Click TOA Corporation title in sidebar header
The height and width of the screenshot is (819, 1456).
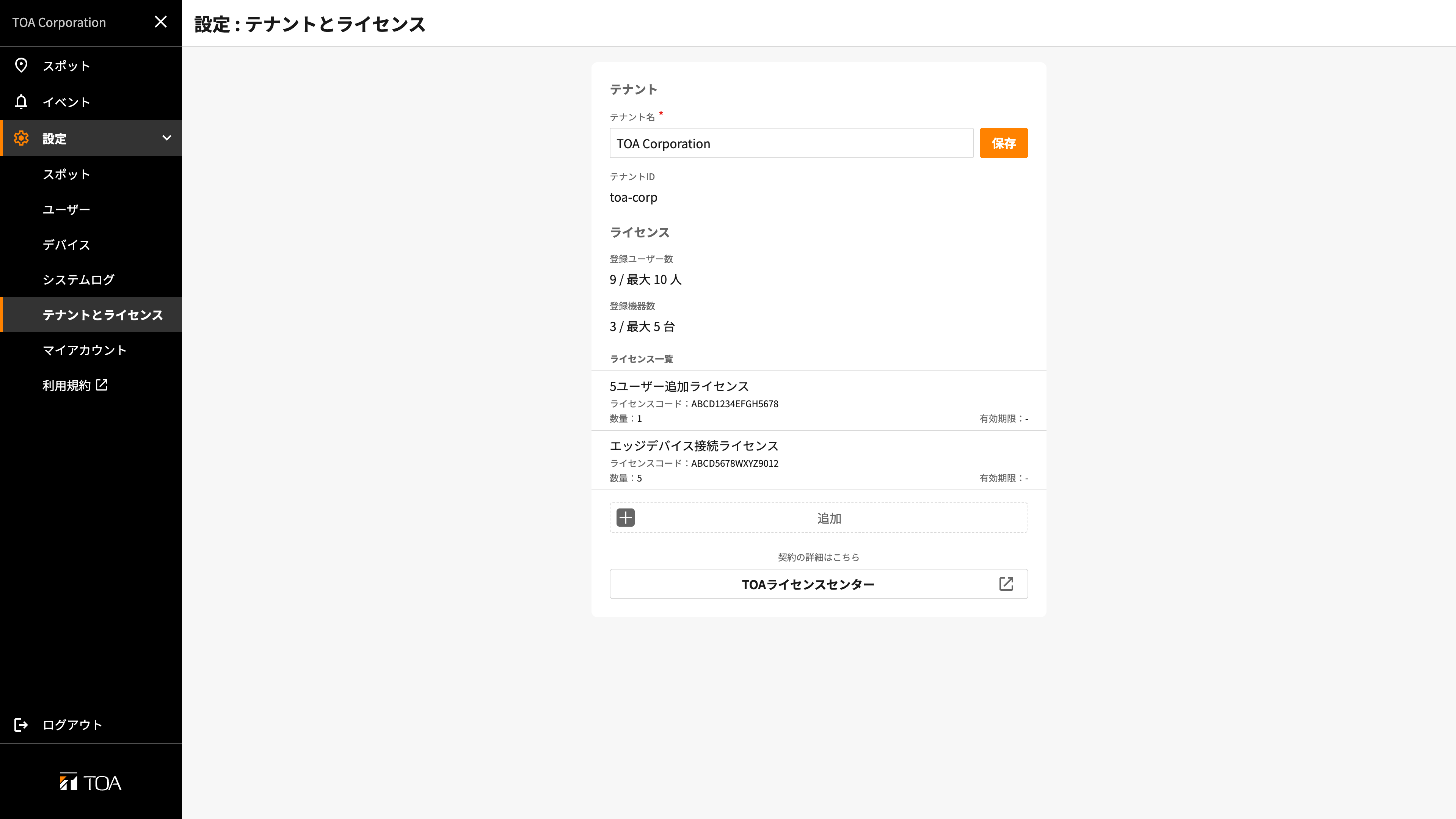59,23
